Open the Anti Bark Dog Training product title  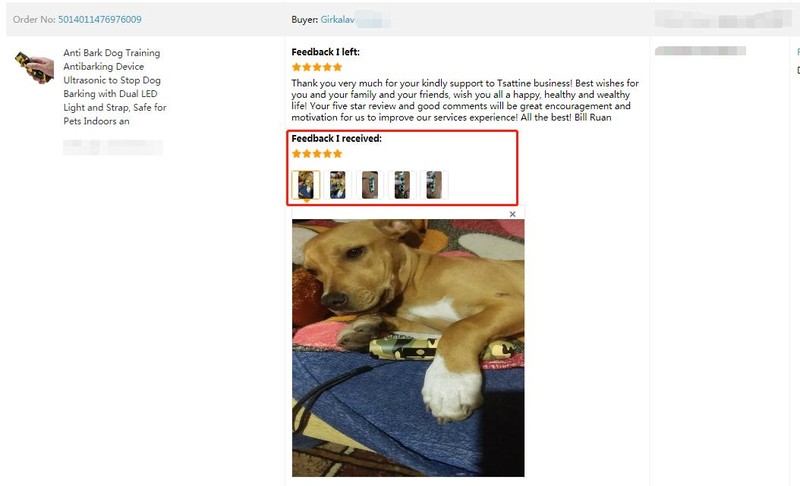(114, 87)
